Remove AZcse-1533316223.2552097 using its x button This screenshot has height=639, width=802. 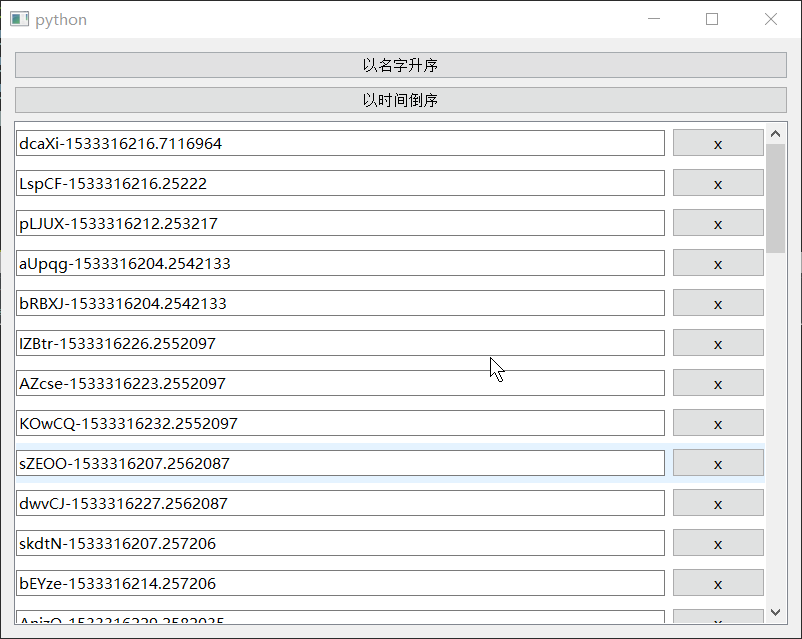(x=718, y=383)
